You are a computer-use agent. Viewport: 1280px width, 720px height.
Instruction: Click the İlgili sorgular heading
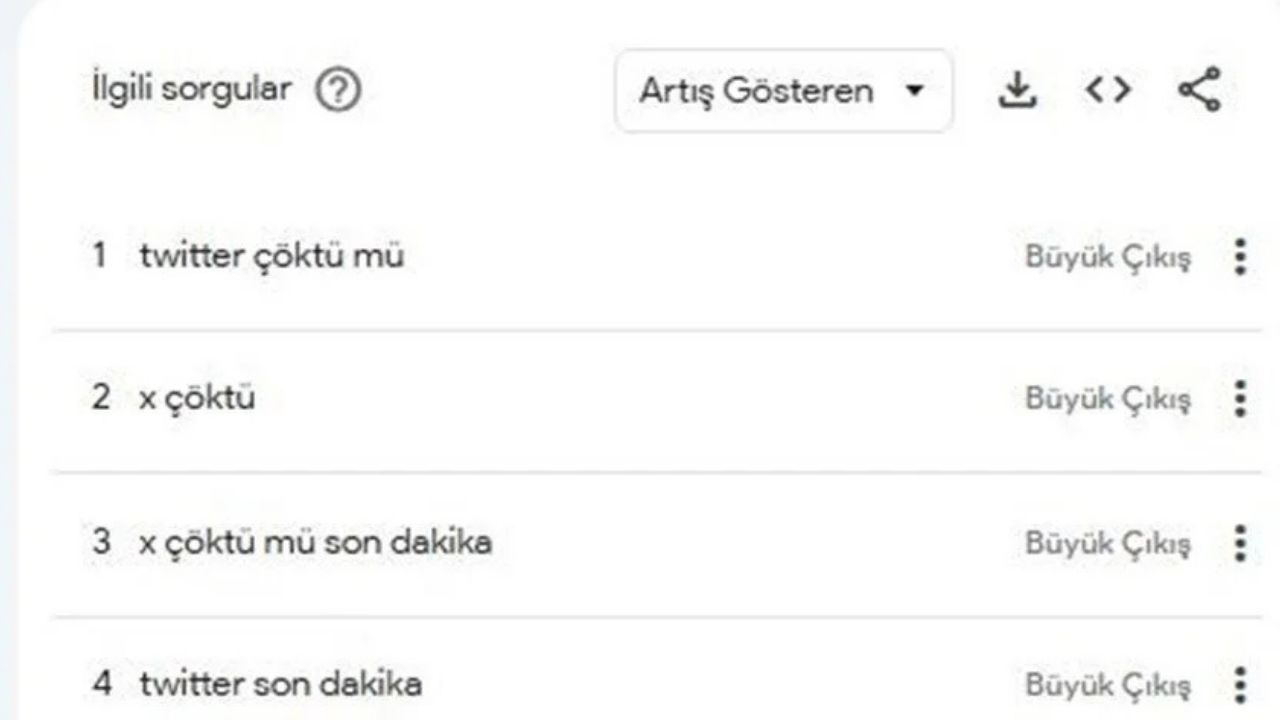pos(191,90)
